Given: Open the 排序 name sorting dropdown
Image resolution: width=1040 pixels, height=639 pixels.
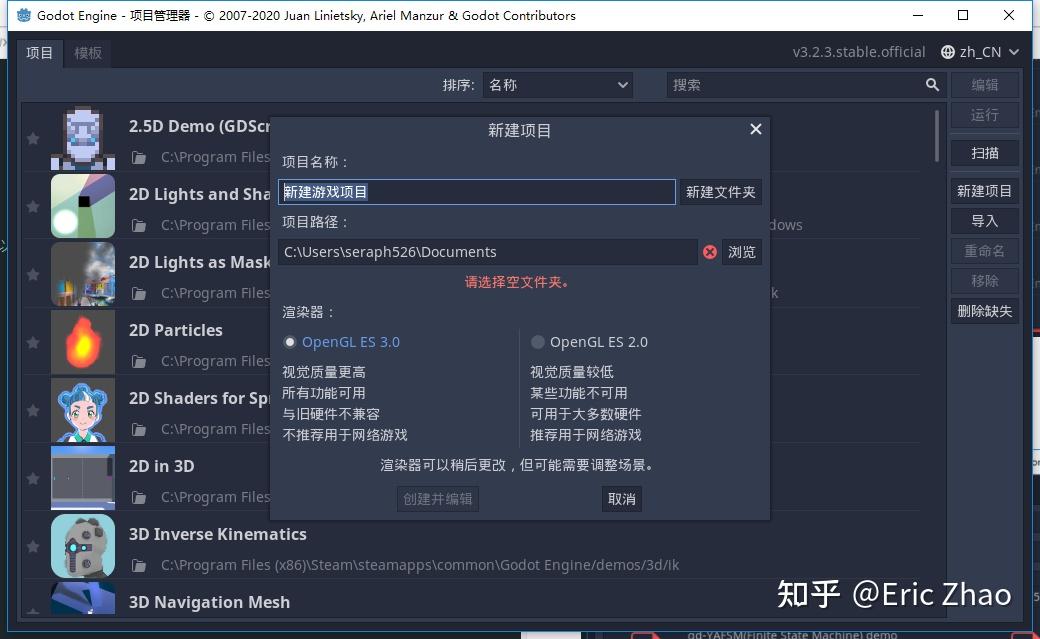Looking at the screenshot, I should (x=557, y=85).
